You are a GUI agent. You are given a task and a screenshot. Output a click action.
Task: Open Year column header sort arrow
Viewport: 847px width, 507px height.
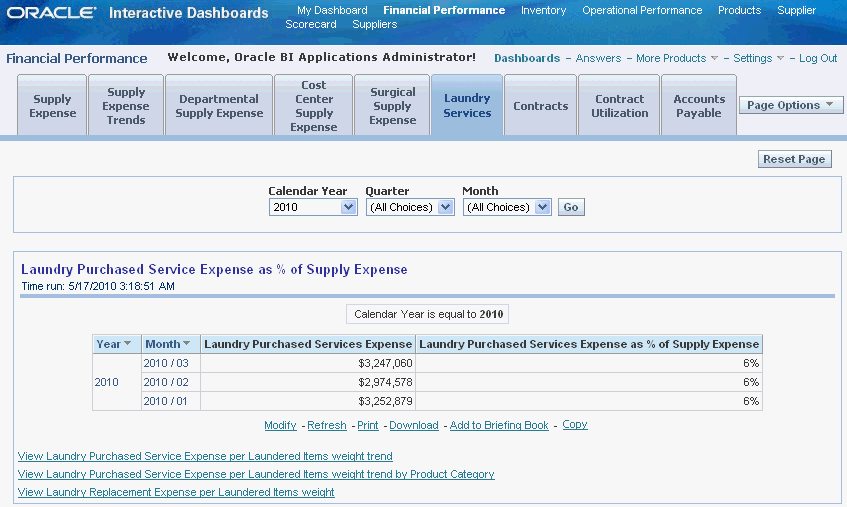(127, 343)
